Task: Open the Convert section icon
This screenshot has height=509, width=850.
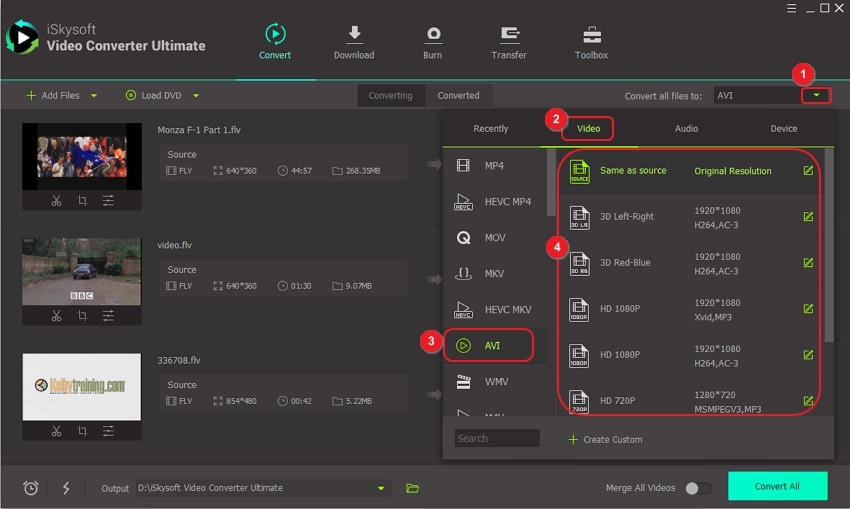Action: 275,34
